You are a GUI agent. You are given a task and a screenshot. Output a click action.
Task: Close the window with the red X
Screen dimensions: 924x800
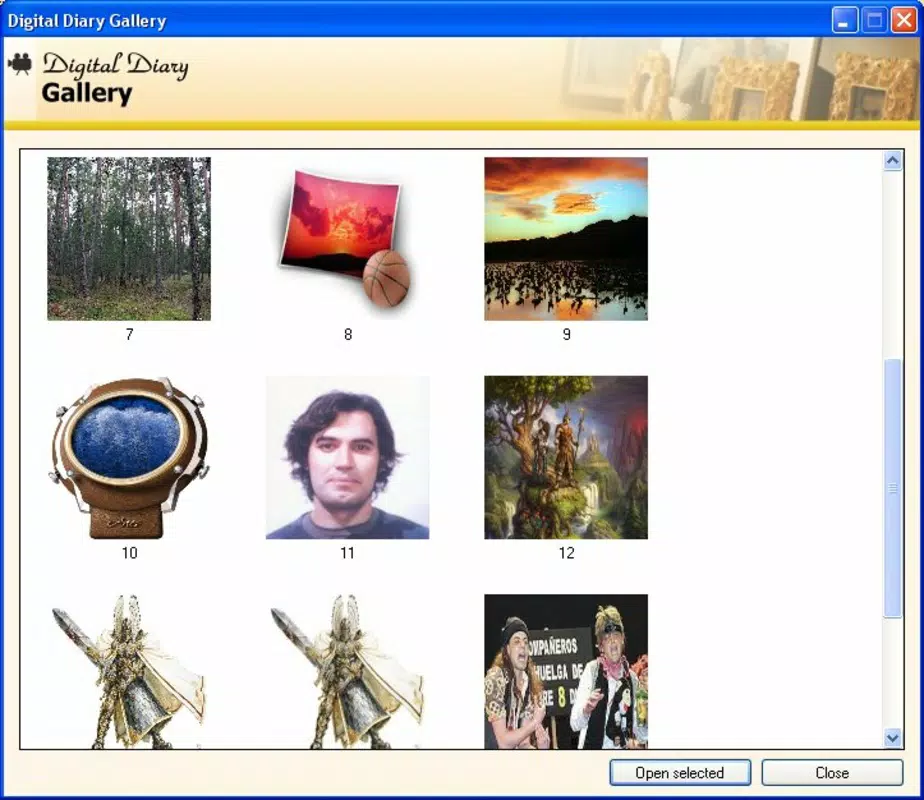(903, 21)
